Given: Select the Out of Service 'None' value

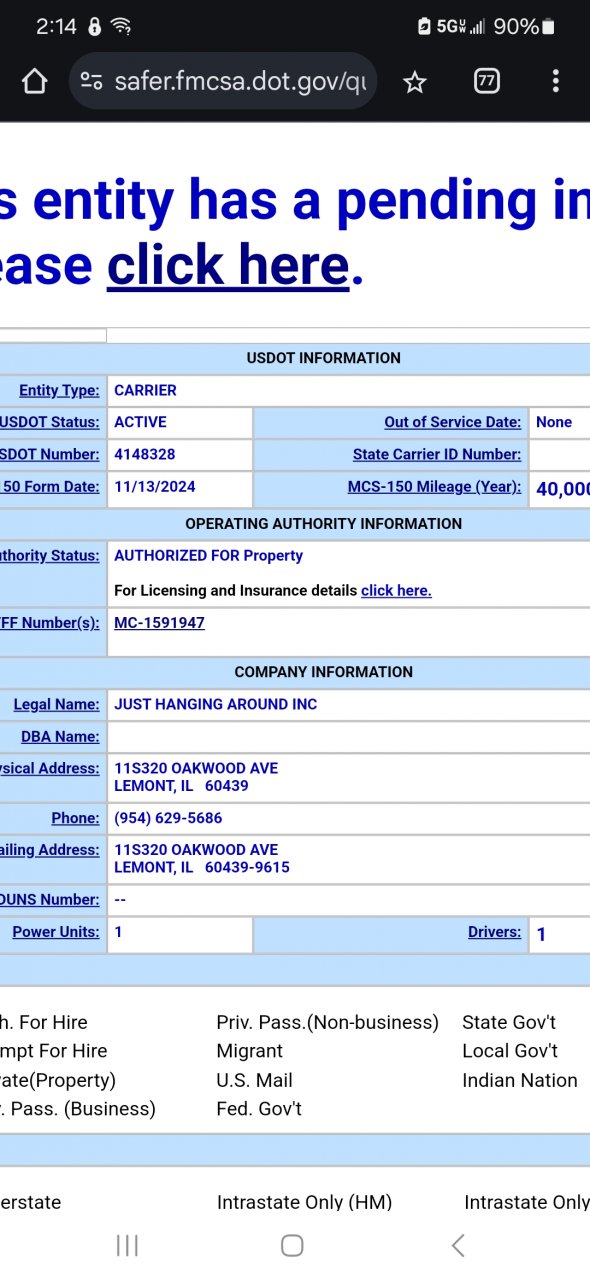Looking at the screenshot, I should (554, 422).
